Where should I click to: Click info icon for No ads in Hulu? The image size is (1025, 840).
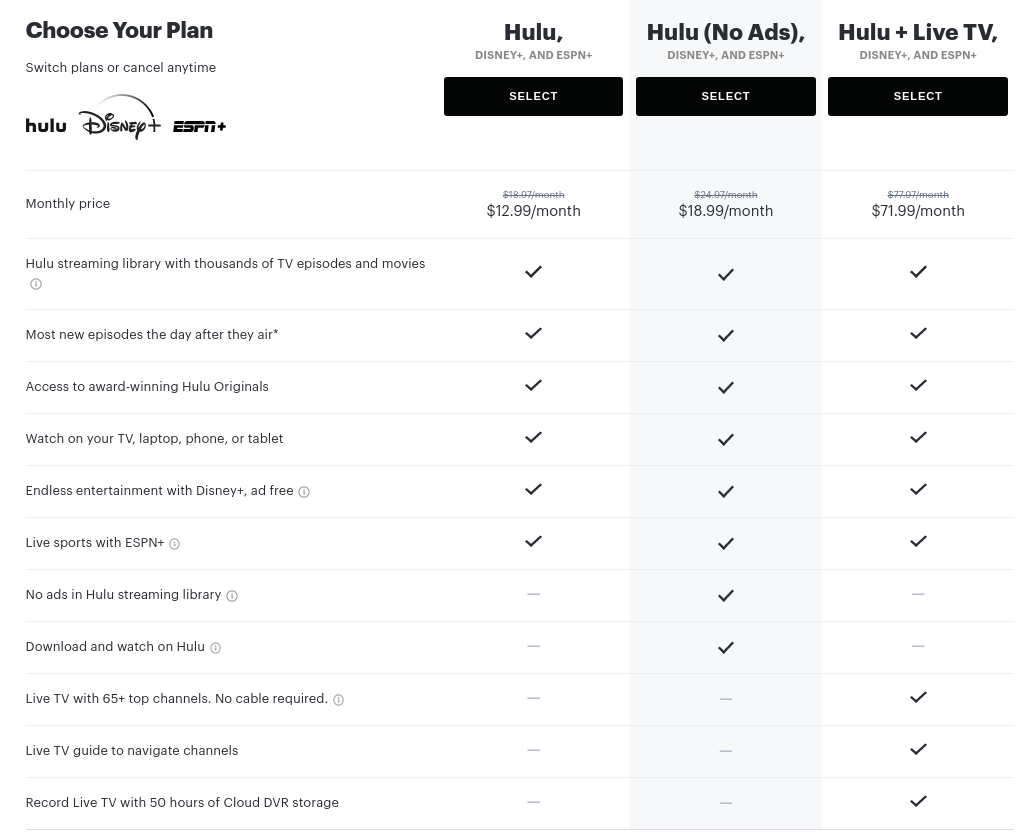(x=232, y=596)
